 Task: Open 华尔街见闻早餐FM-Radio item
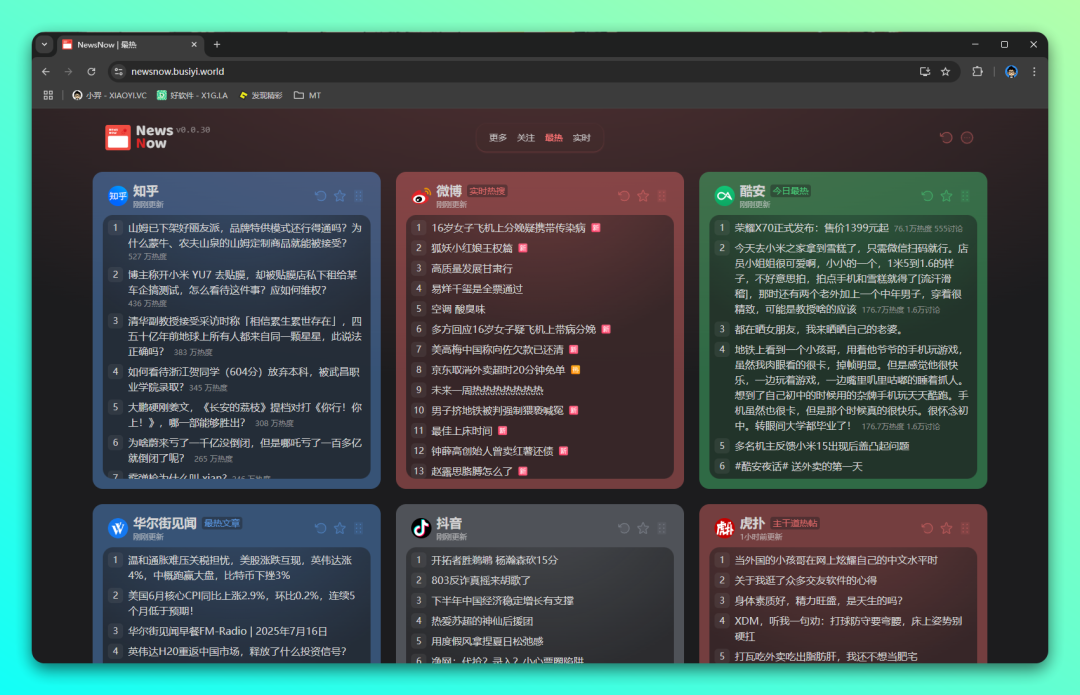(227, 631)
